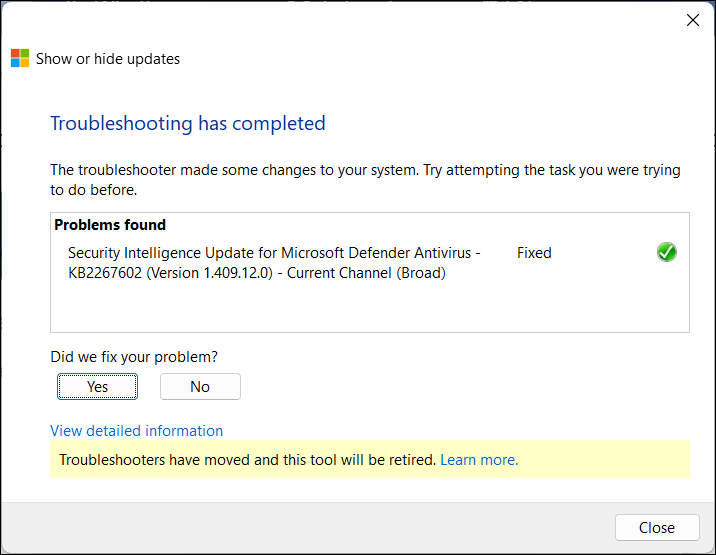This screenshot has height=555, width=716.
Task: Click the Microsoft logo icon
Action: [x=20, y=58]
